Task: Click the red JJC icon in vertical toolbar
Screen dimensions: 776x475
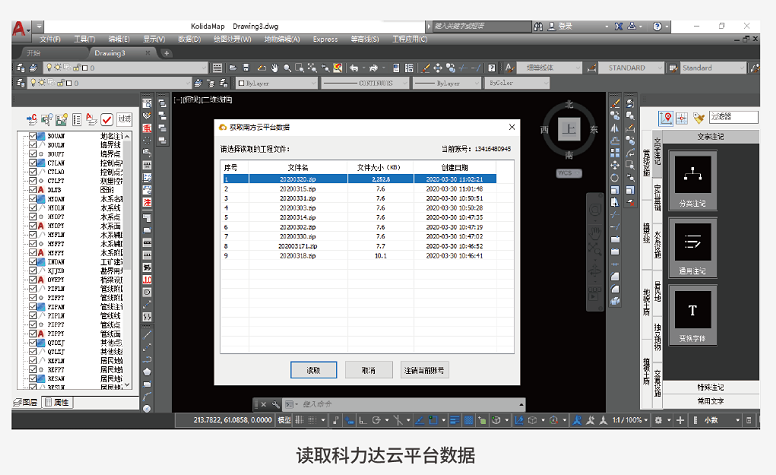Action: [x=147, y=280]
